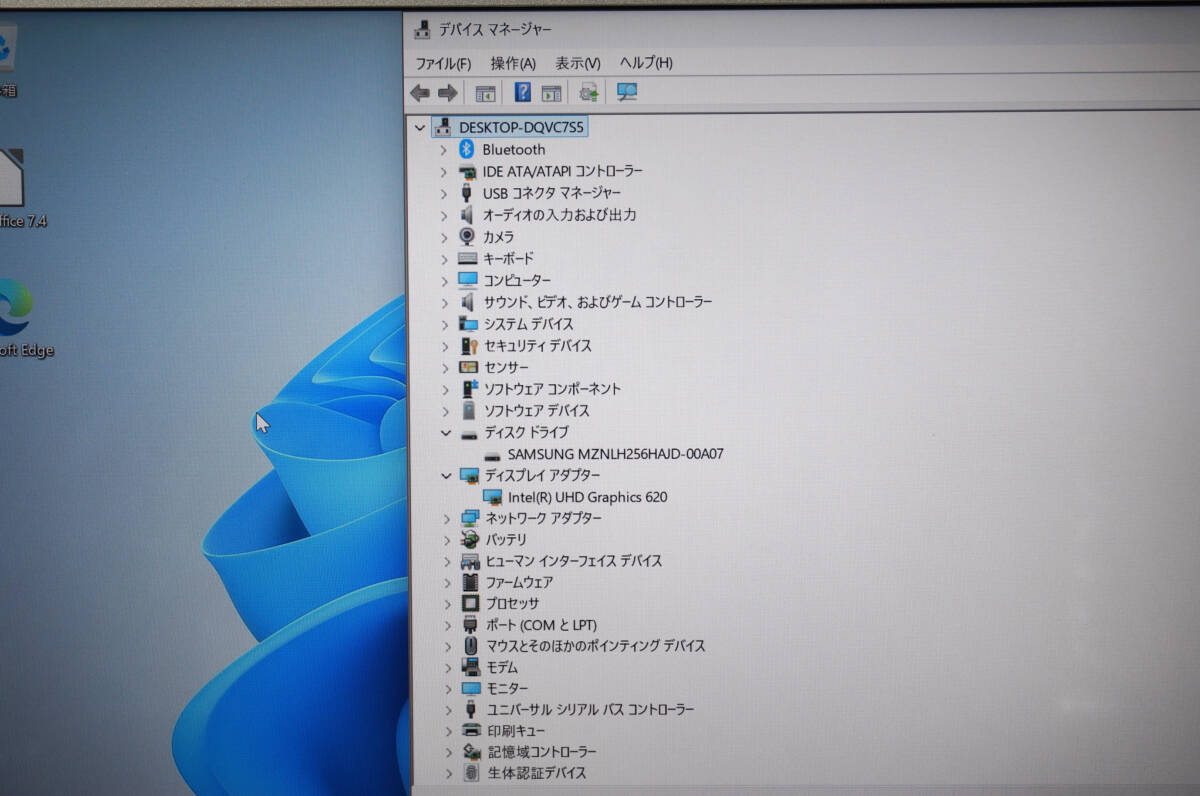Open the 表示(V) menu
Viewport: 1200px width, 796px height.
[x=578, y=63]
